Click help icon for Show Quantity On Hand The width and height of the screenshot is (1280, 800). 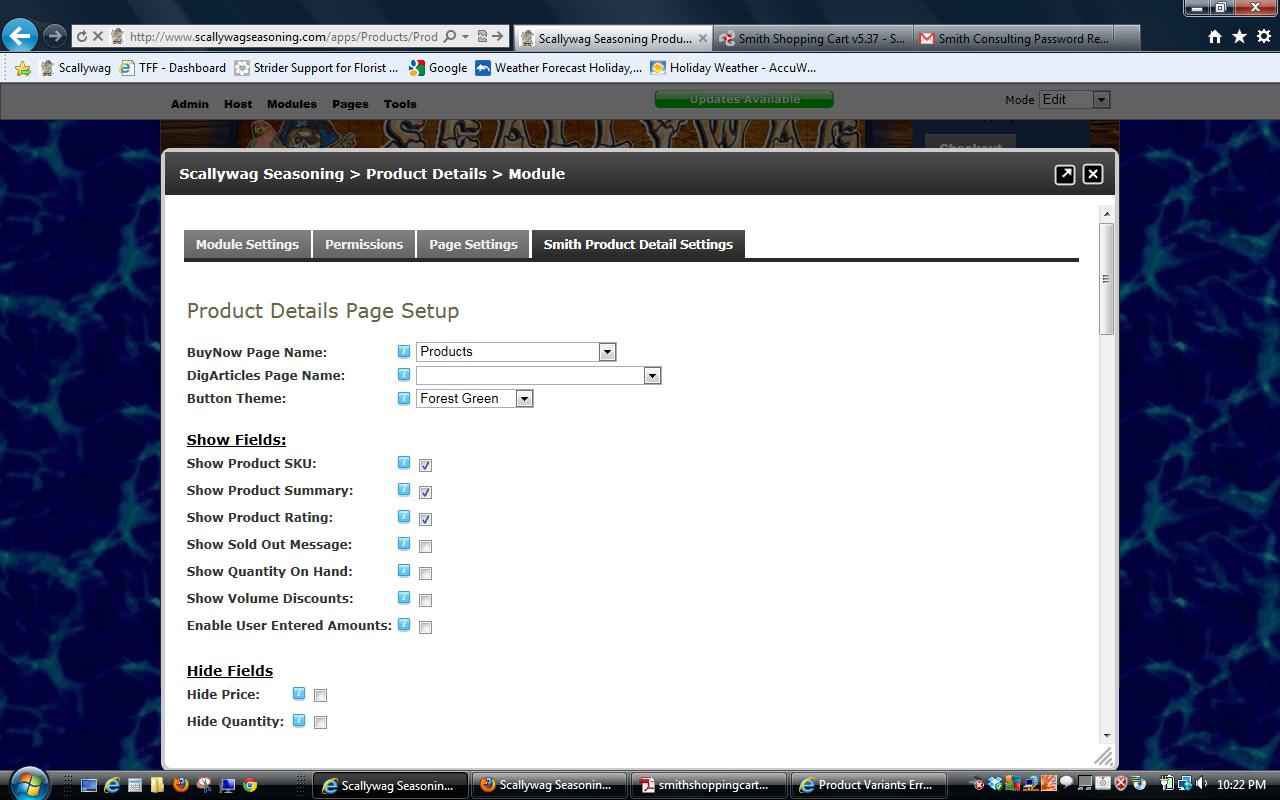[x=404, y=570]
